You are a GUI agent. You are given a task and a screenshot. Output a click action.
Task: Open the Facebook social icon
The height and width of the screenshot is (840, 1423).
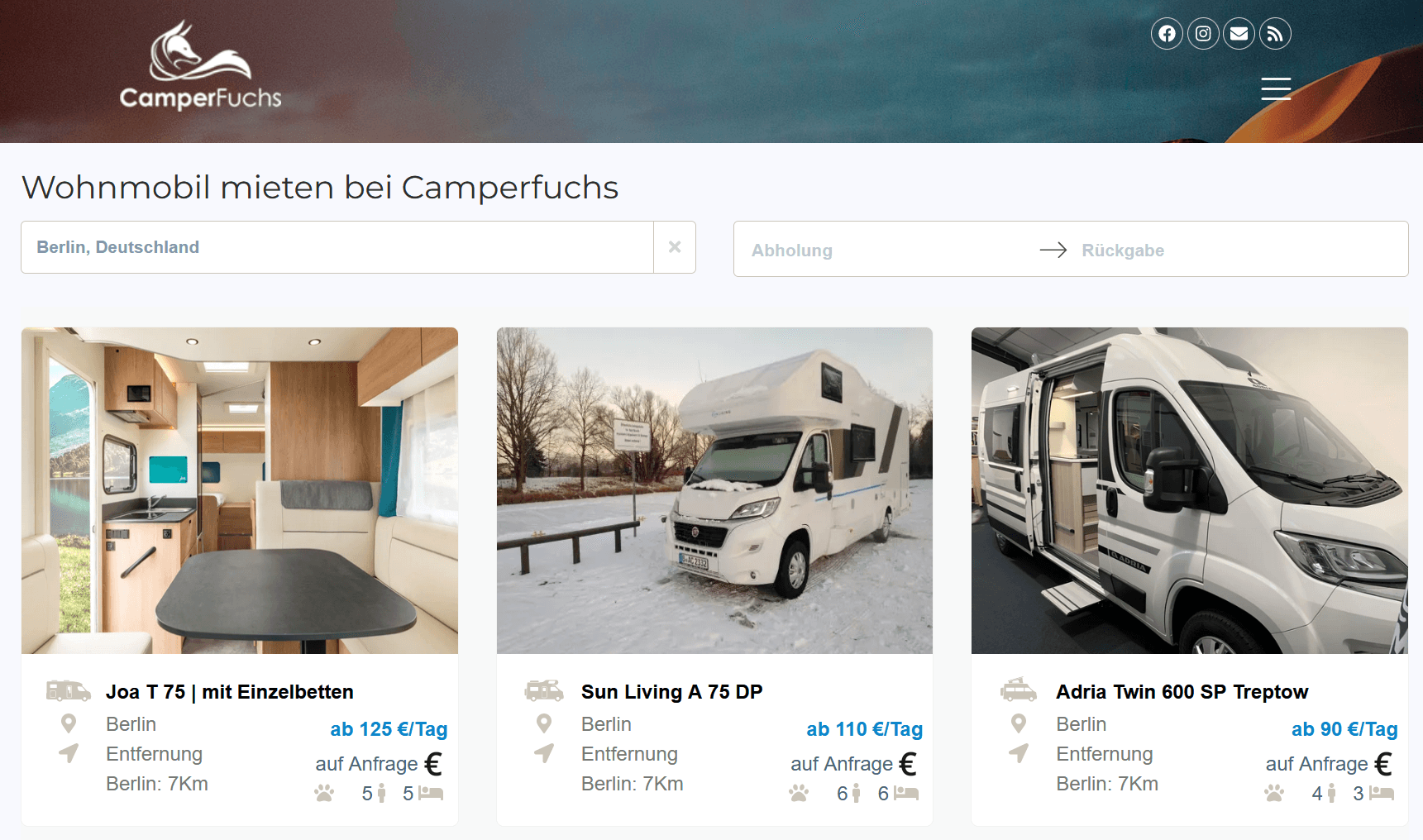pyautogui.click(x=1167, y=34)
